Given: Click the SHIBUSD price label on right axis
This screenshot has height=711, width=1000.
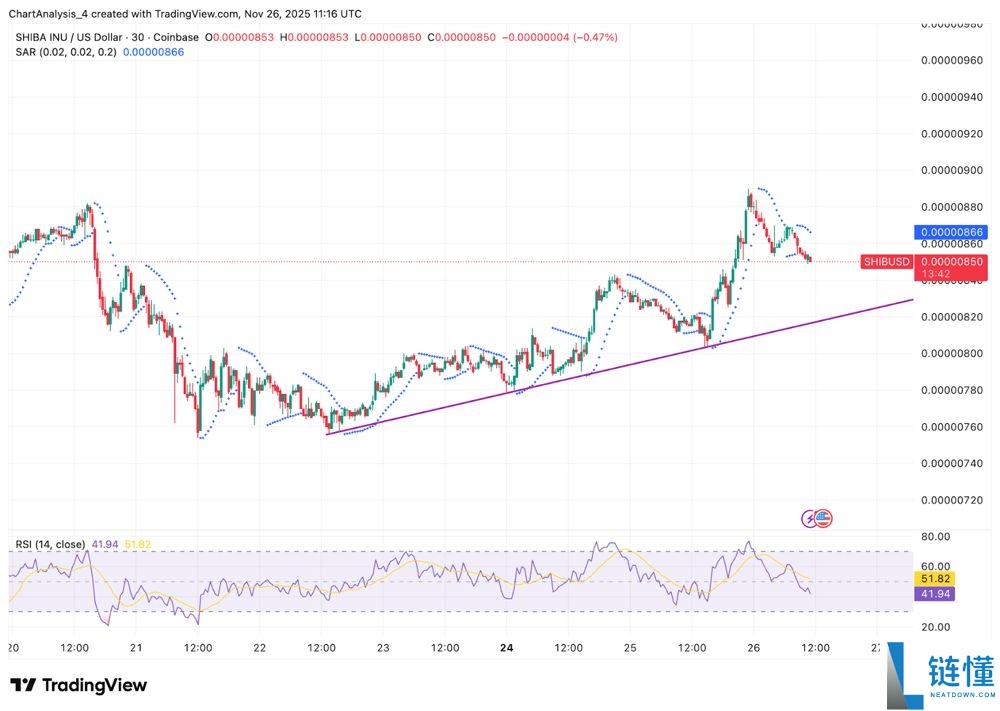Looking at the screenshot, I should click(x=886, y=261).
